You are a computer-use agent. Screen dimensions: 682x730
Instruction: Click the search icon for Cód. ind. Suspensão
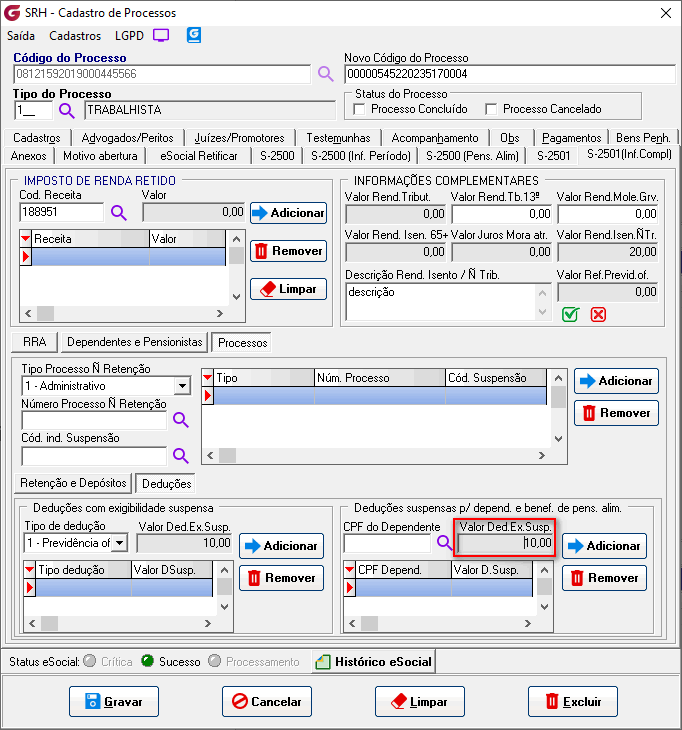click(181, 456)
